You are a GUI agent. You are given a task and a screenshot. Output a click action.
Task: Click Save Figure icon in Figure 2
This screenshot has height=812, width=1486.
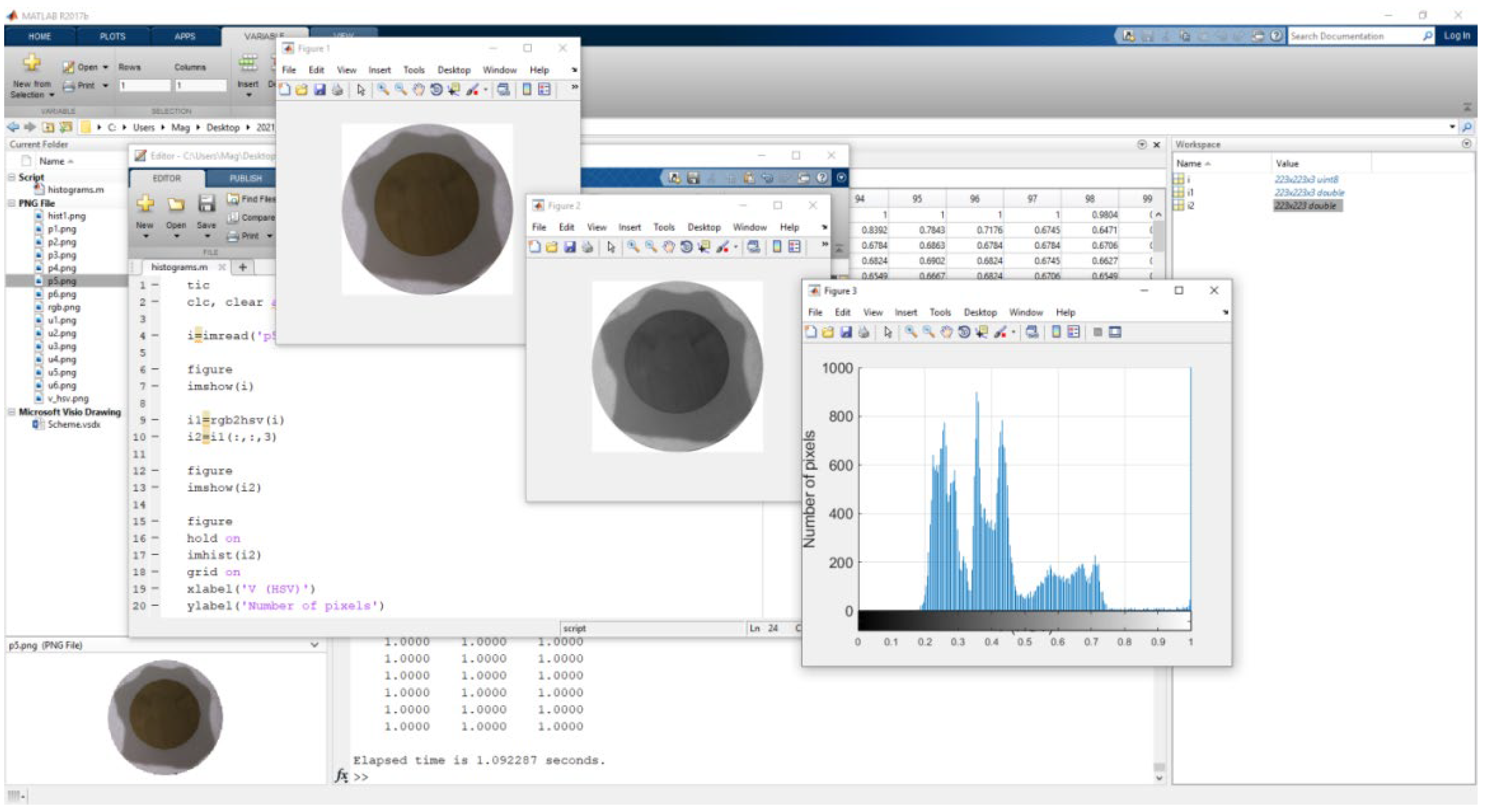pyautogui.click(x=569, y=247)
